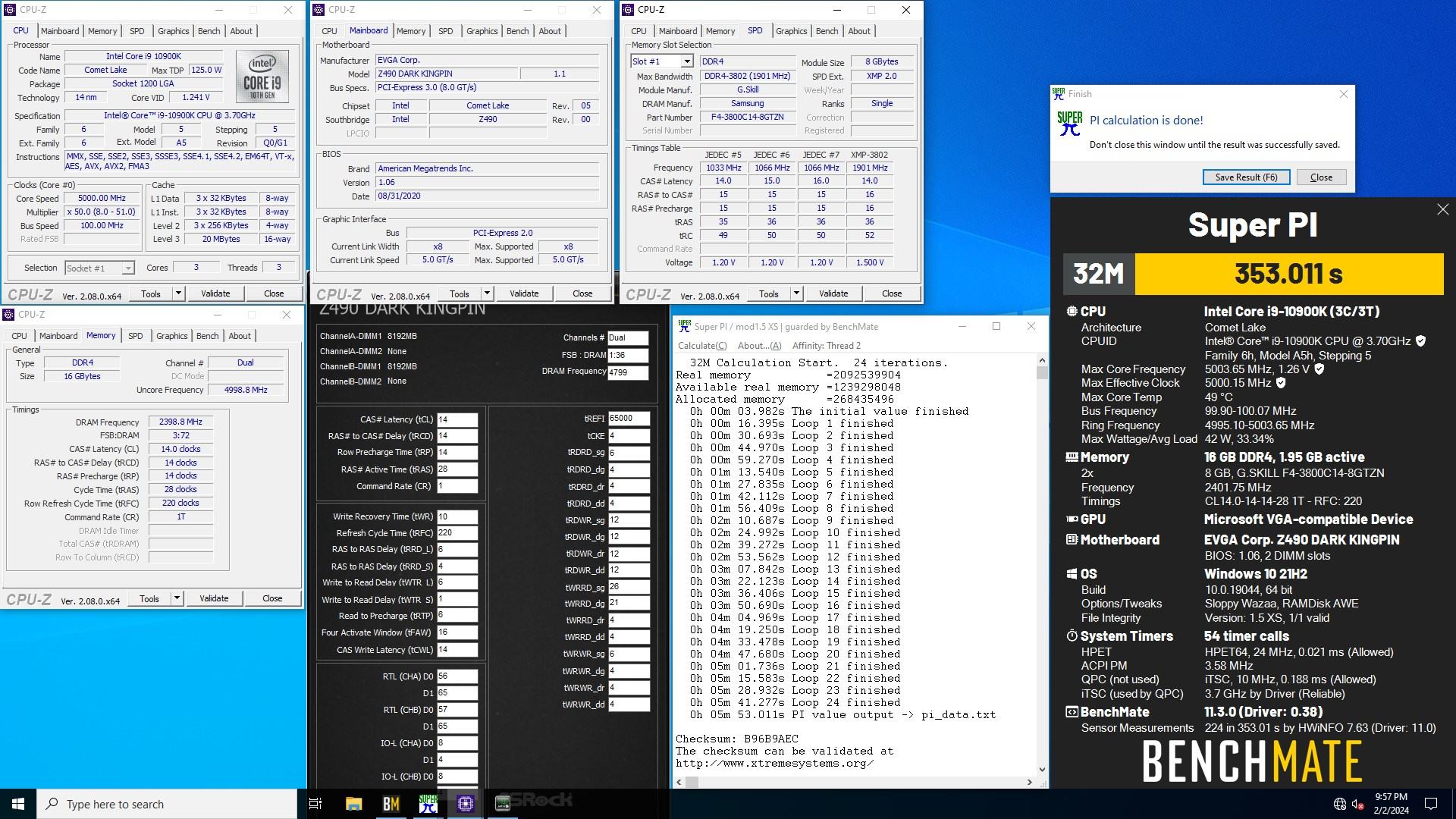Close the BenchMate Super PI result panel
The width and height of the screenshot is (1456, 819).
tap(1442, 209)
